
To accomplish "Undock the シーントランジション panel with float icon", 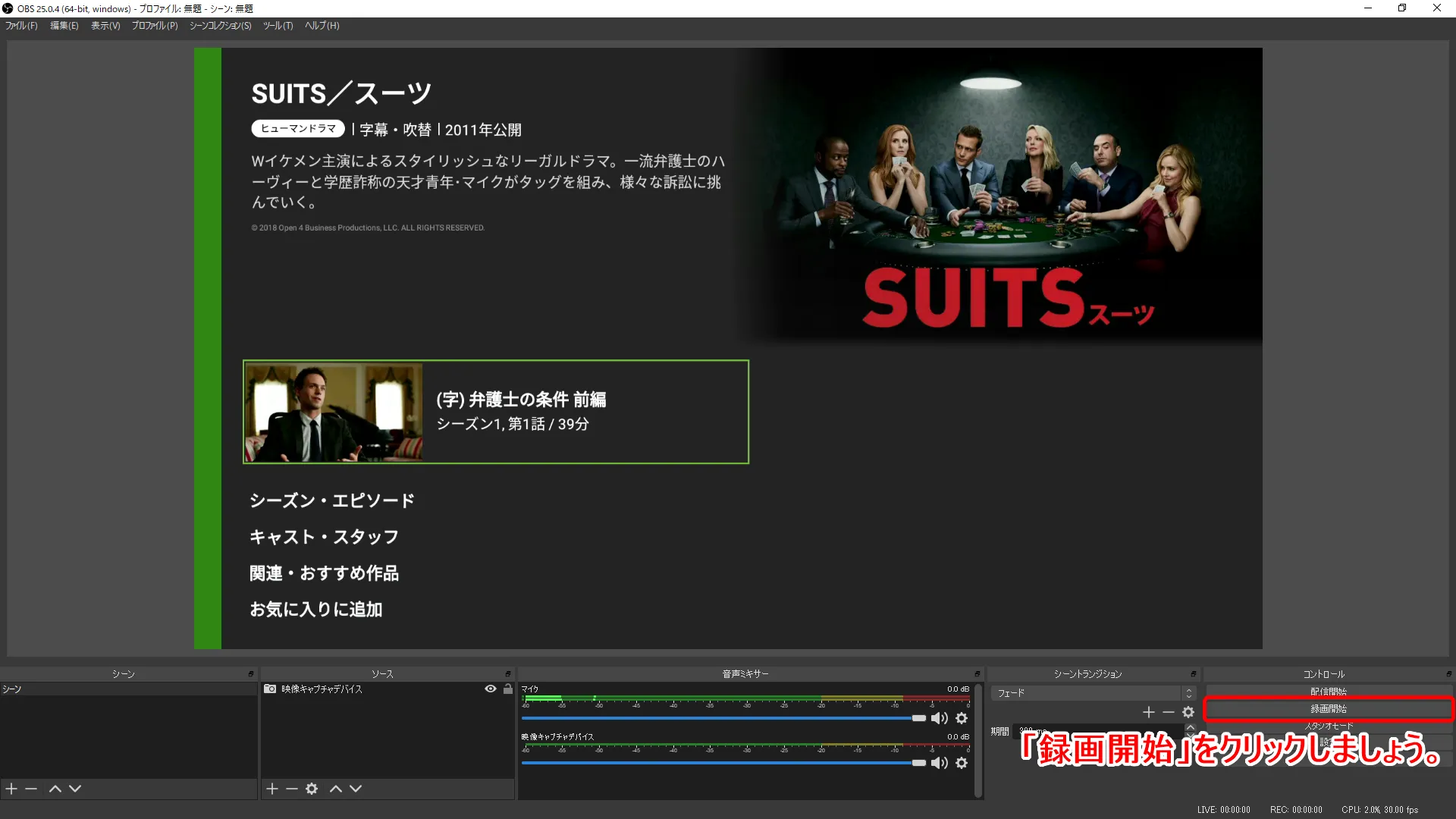I will tap(1194, 674).
